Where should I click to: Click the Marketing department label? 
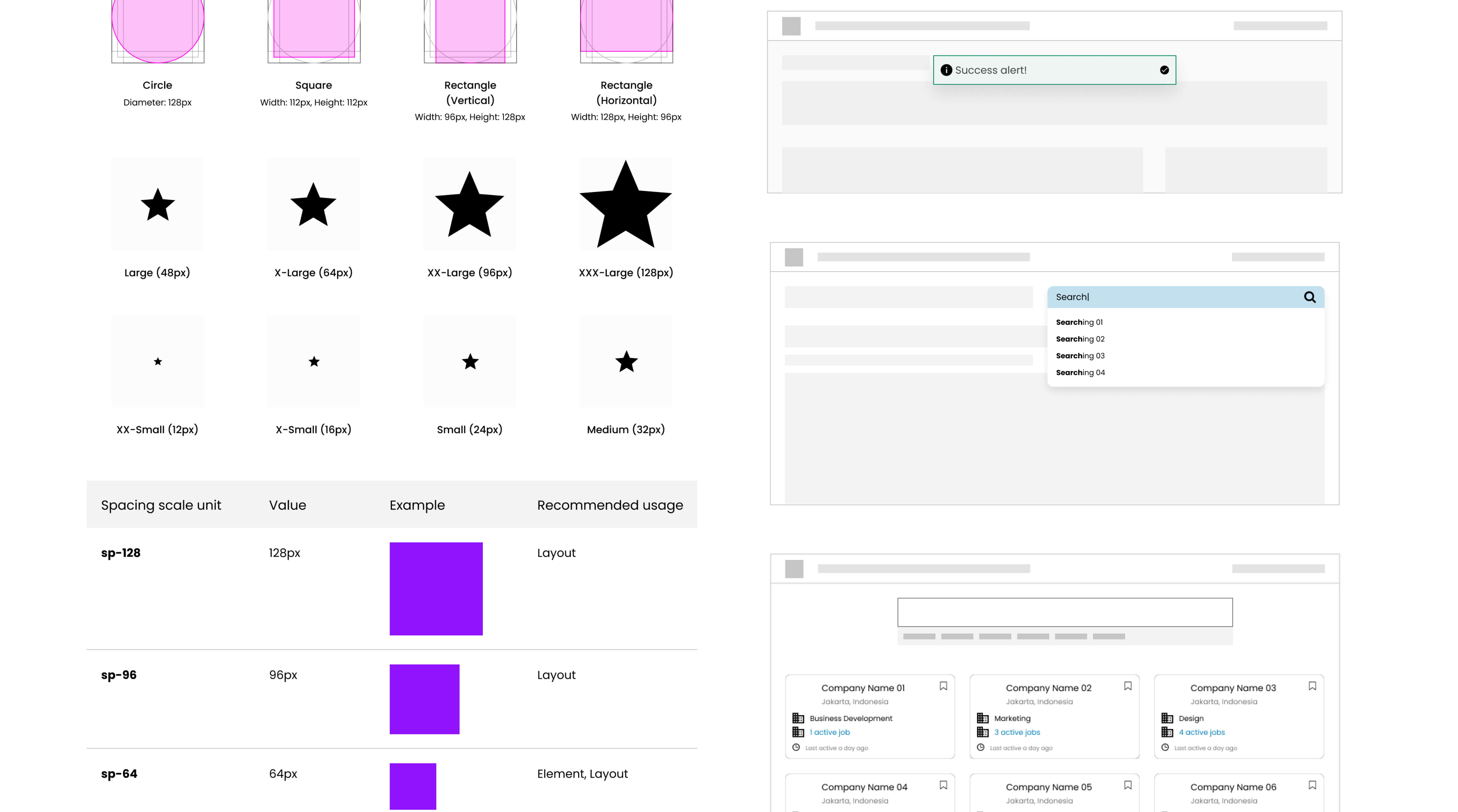(1012, 719)
